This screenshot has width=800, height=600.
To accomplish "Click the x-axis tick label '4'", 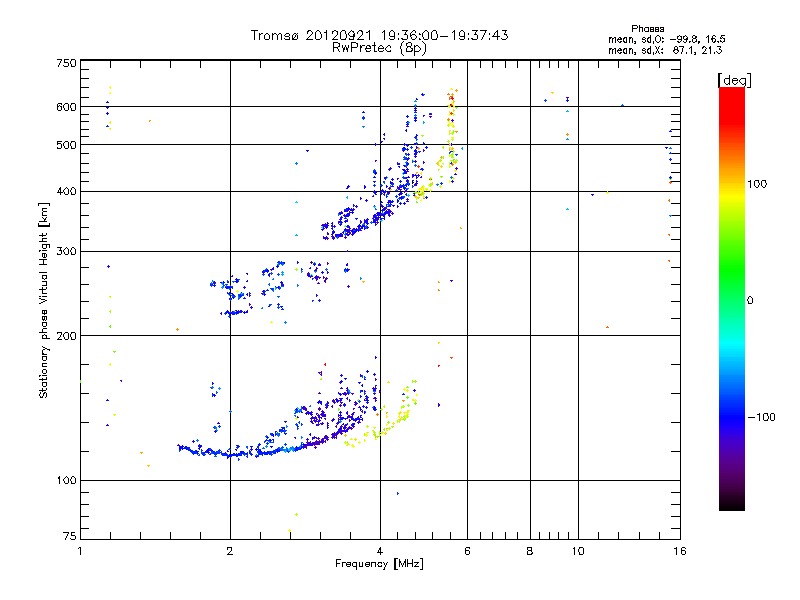I will pyautogui.click(x=380, y=551).
